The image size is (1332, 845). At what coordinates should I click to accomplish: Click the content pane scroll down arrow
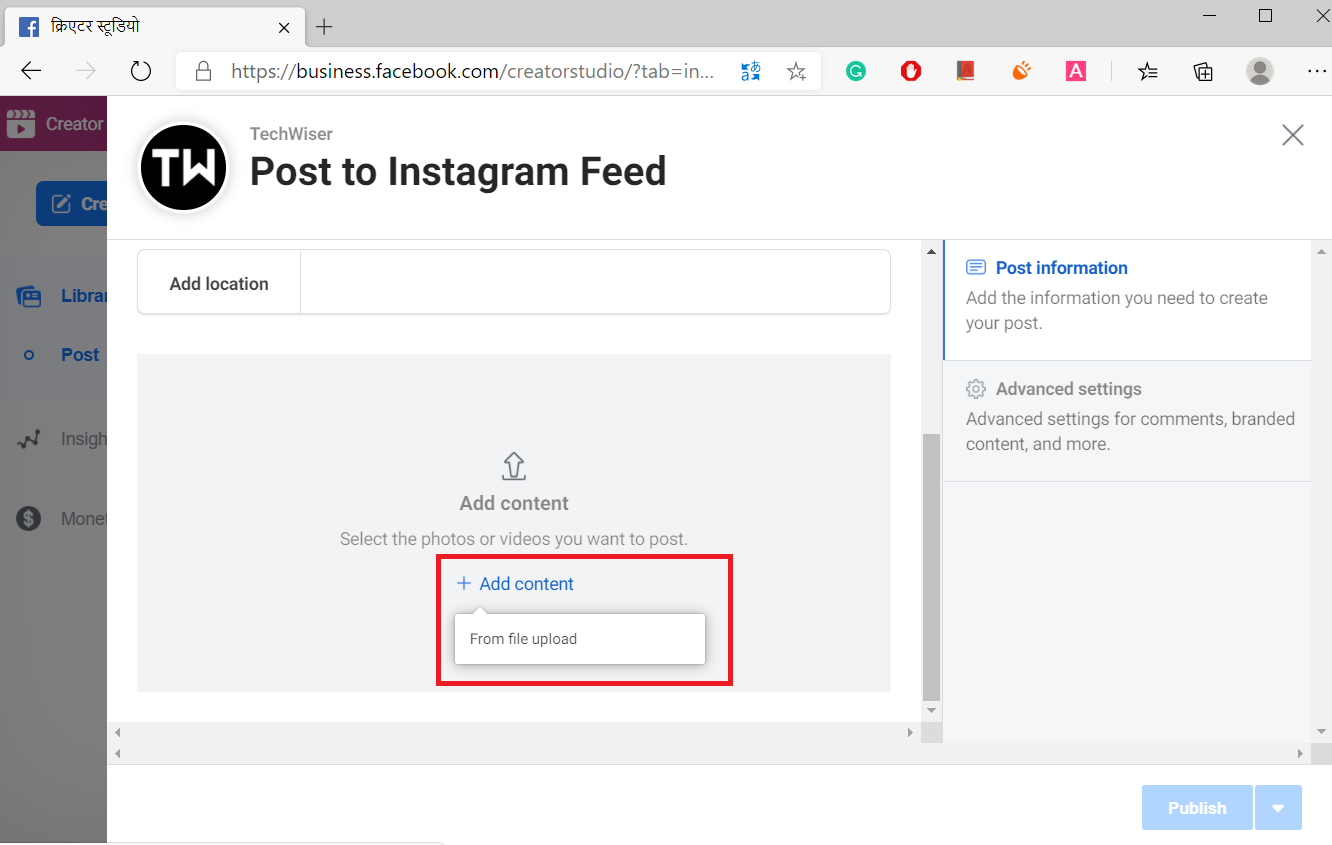tap(931, 710)
